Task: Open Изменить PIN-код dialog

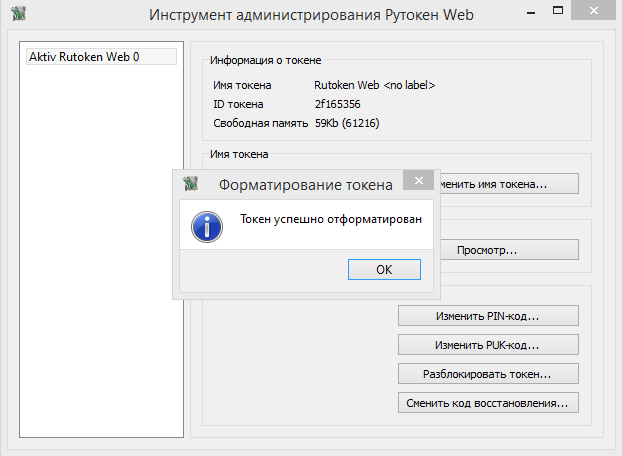Action: coord(488,316)
